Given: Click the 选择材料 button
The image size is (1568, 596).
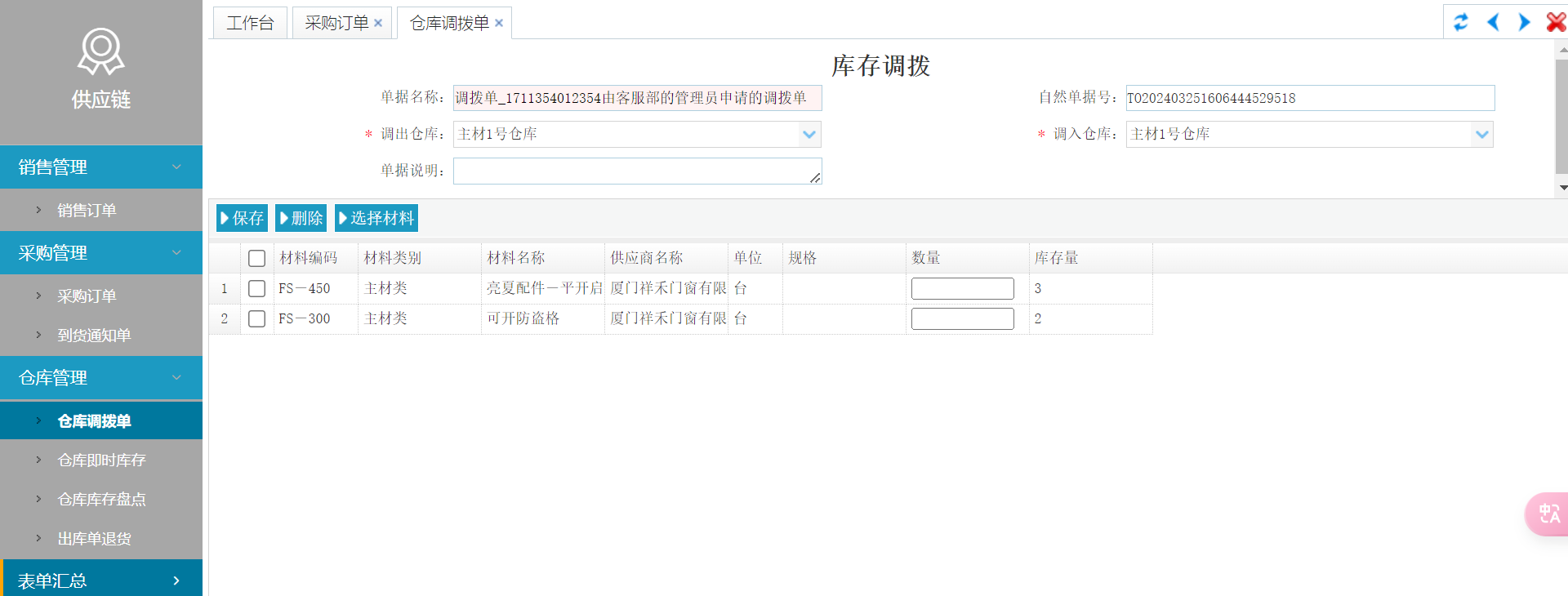Looking at the screenshot, I should pos(376,218).
